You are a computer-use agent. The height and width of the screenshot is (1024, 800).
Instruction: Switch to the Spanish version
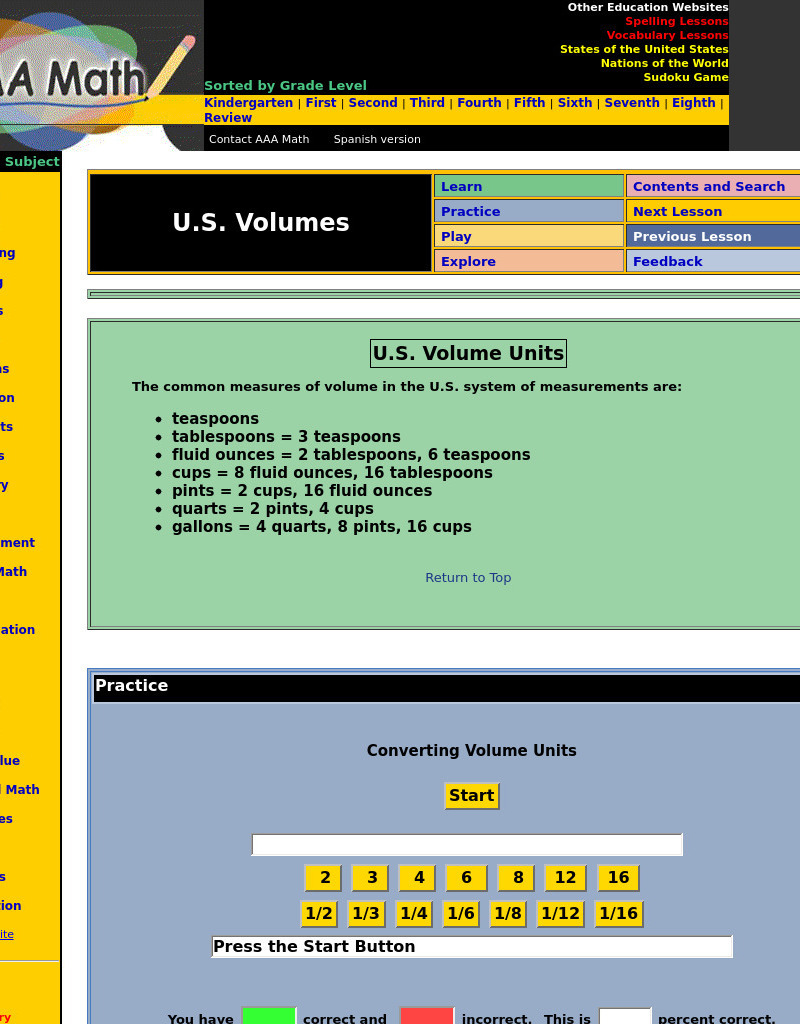376,139
